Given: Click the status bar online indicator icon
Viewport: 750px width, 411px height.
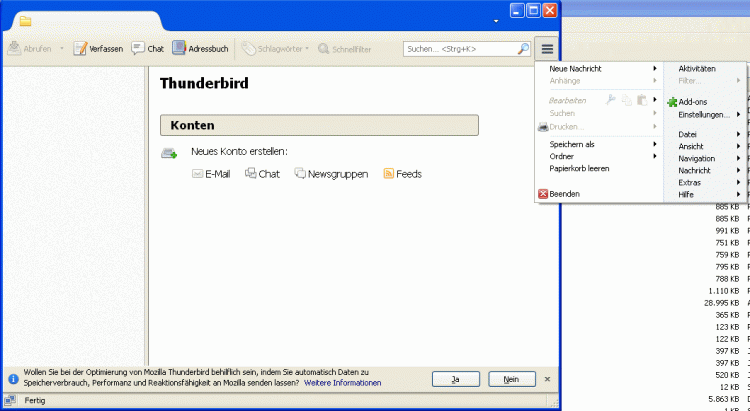Looking at the screenshot, I should pyautogui.click(x=11, y=401).
